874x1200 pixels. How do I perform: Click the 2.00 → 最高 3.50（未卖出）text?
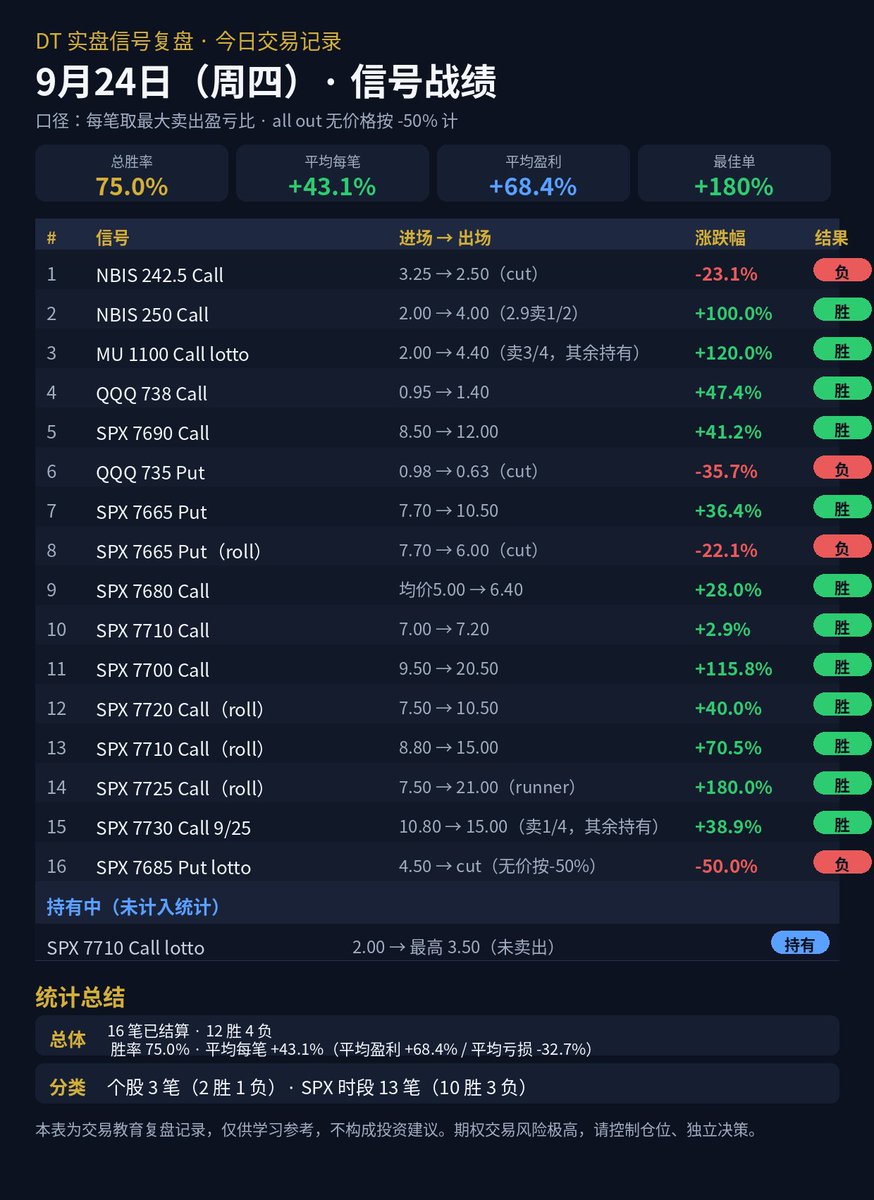[454, 946]
